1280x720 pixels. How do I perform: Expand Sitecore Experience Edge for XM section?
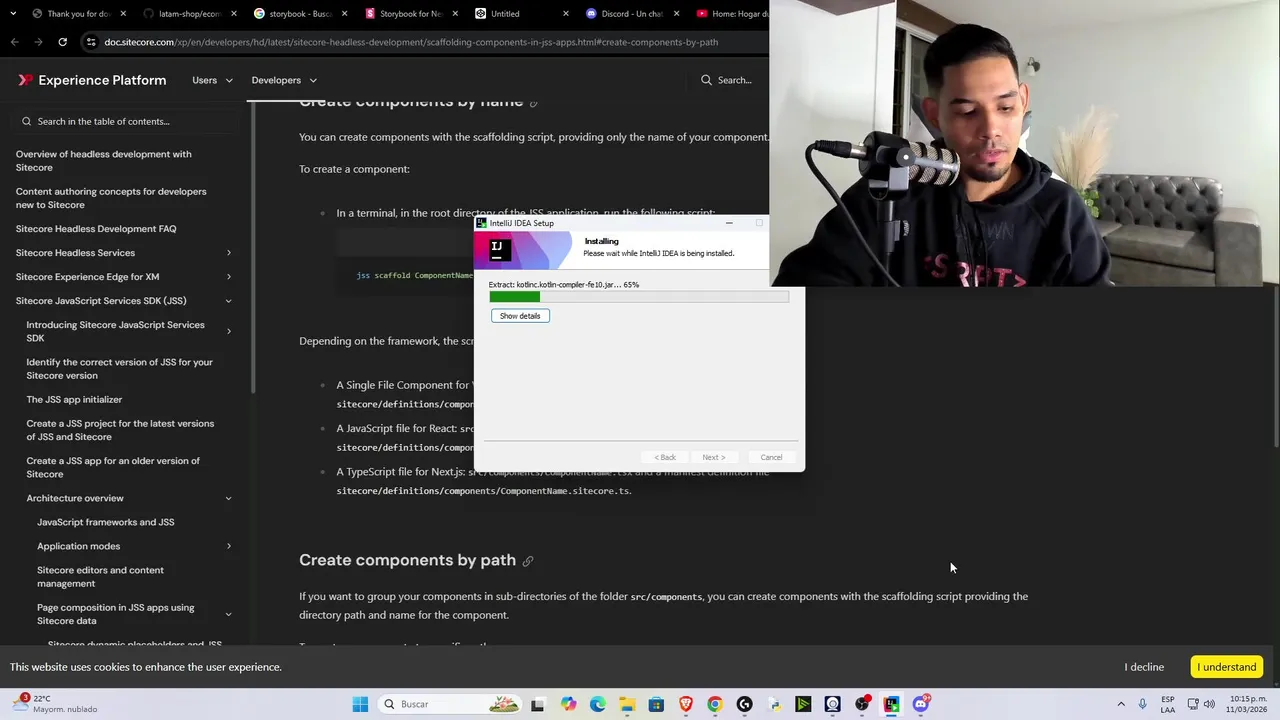tap(228, 277)
